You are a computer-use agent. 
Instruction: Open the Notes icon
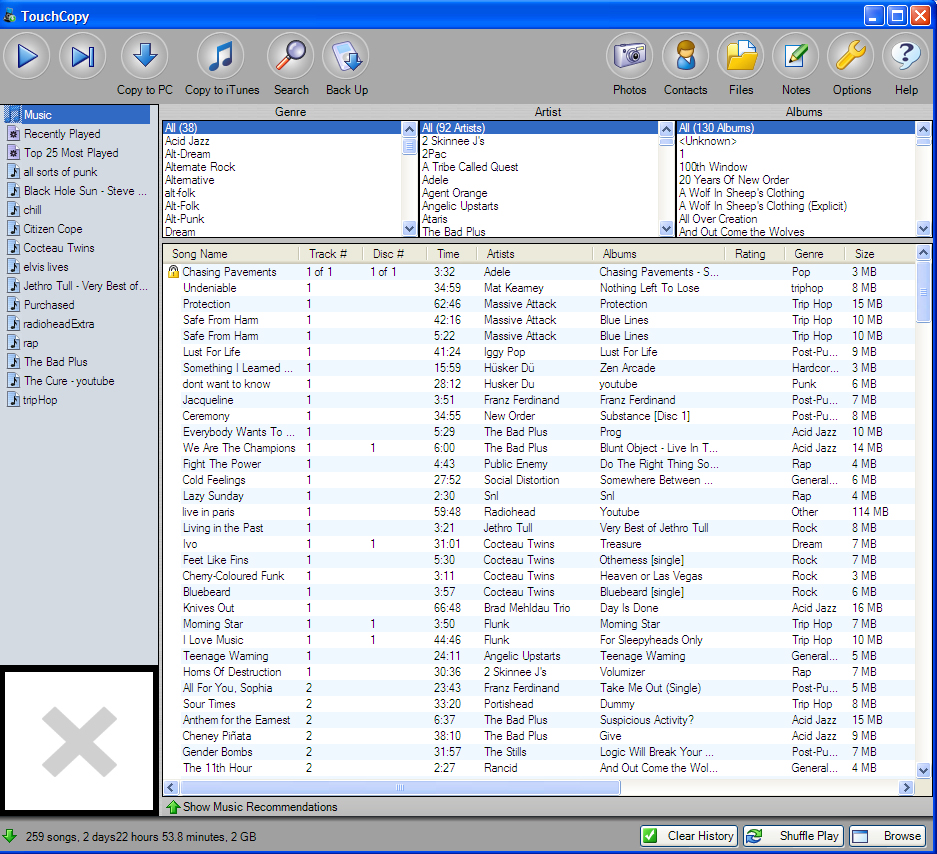tap(796, 57)
